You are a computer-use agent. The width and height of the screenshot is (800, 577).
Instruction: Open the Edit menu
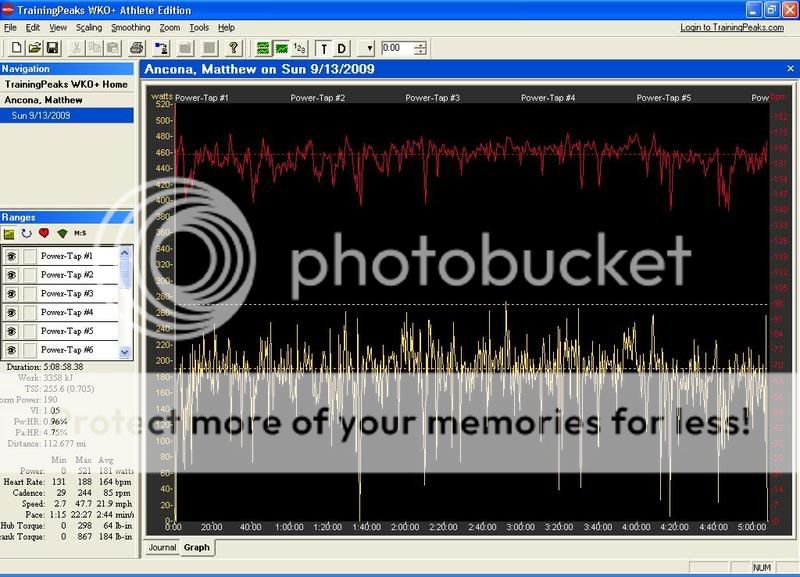[x=33, y=28]
